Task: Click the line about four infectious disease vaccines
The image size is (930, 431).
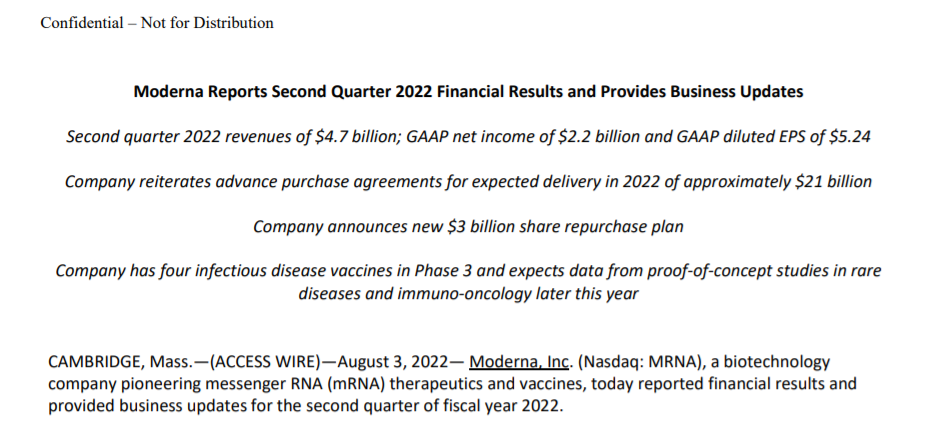Action: 468,271
